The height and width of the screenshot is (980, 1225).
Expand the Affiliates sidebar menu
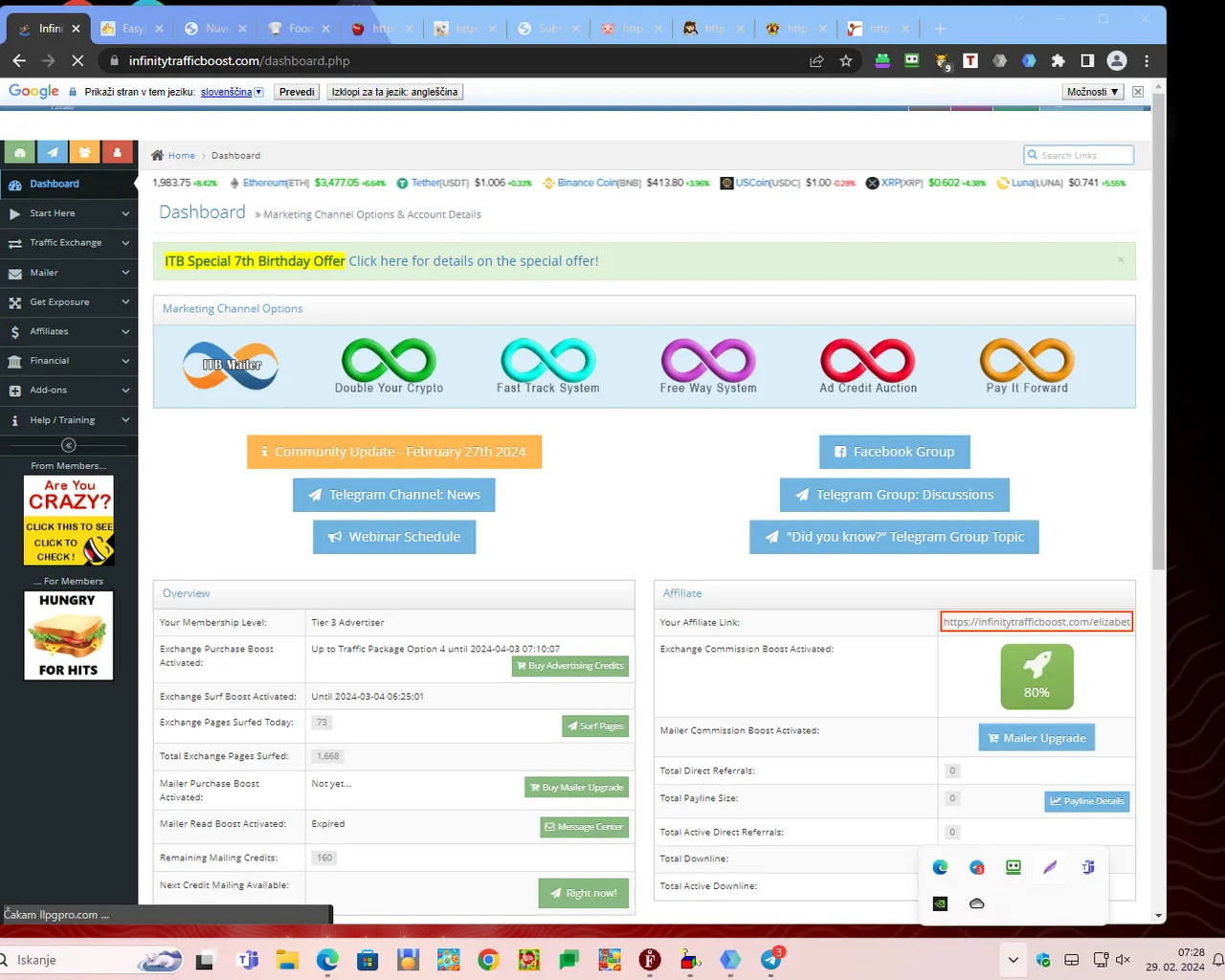tap(69, 331)
